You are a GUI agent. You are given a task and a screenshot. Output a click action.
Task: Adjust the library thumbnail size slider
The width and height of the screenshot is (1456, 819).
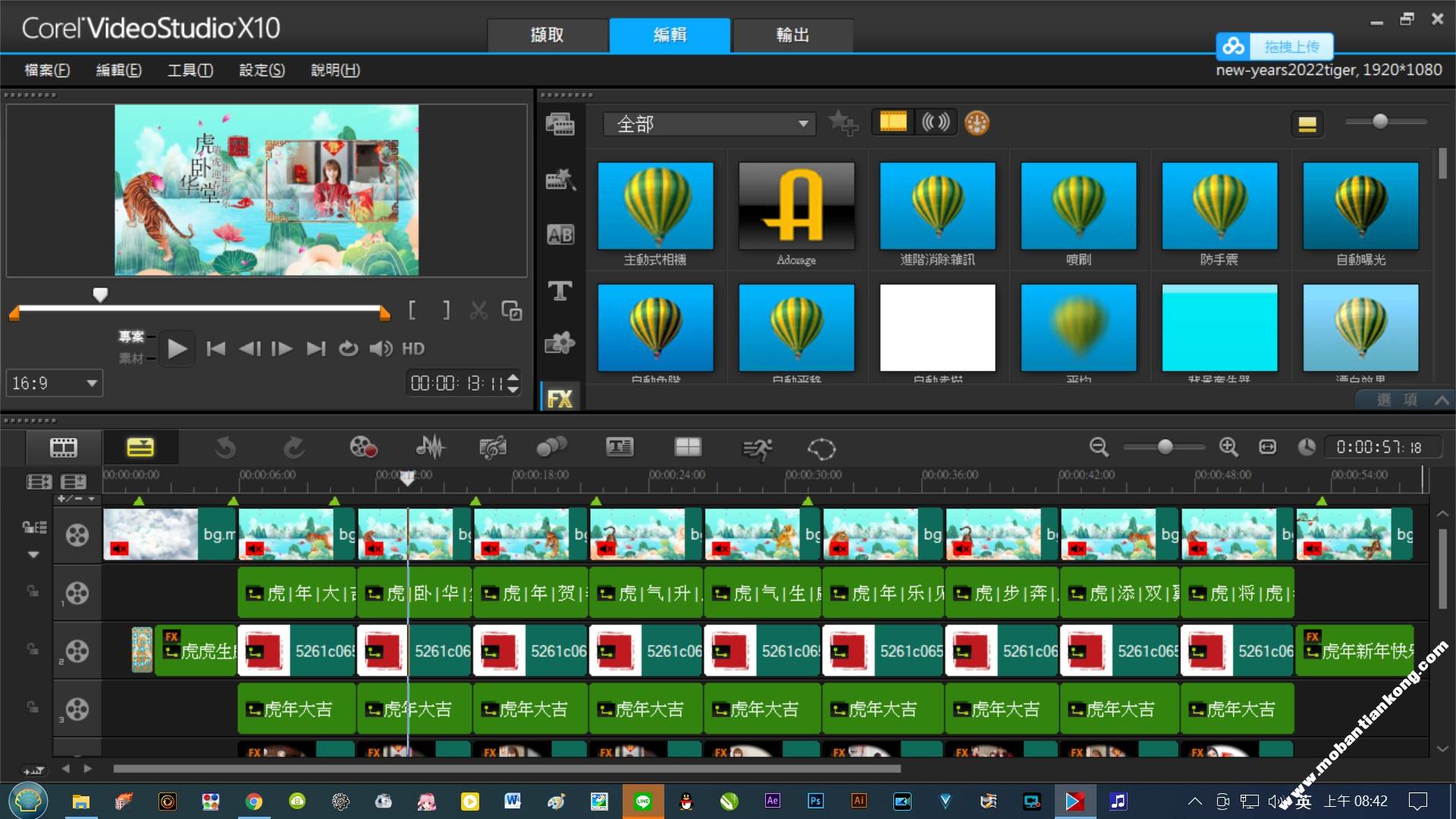point(1380,121)
